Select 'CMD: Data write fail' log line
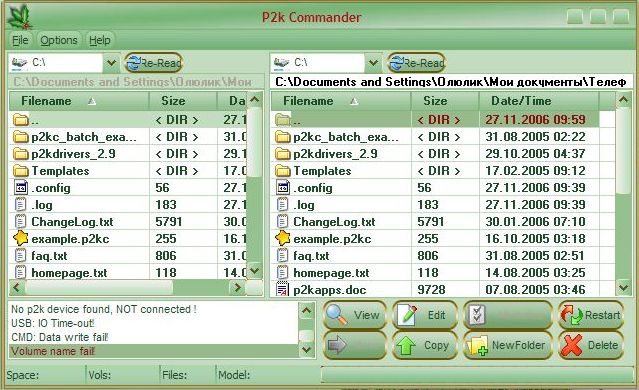Screen dimensions: 639x390 (154, 337)
